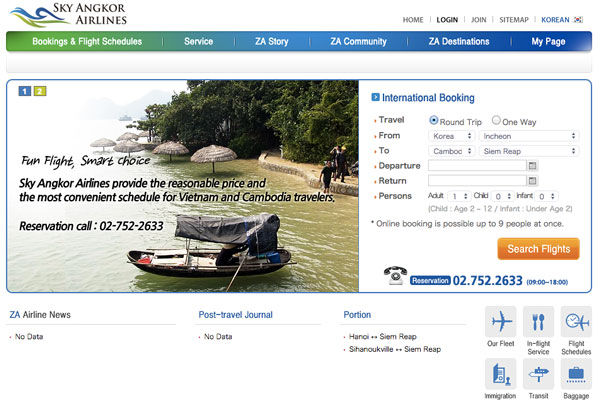Go to the HOME link

coord(413,20)
